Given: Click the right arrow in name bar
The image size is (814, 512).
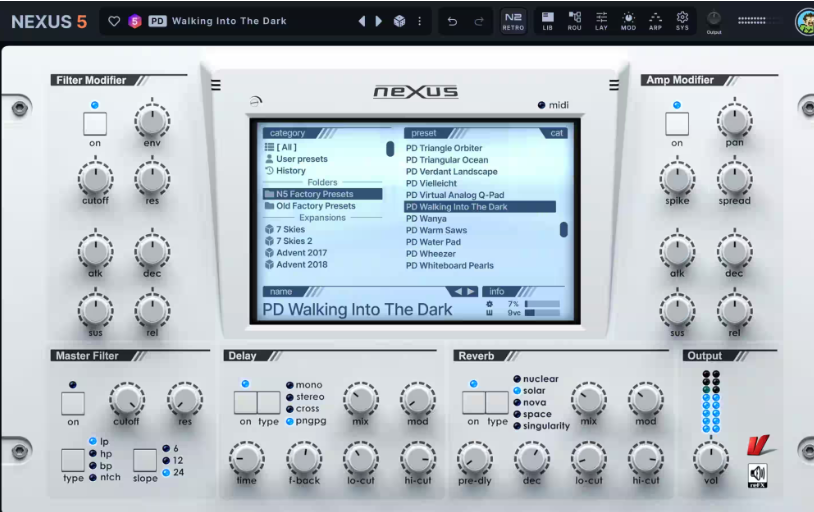Looking at the screenshot, I should pos(471,292).
